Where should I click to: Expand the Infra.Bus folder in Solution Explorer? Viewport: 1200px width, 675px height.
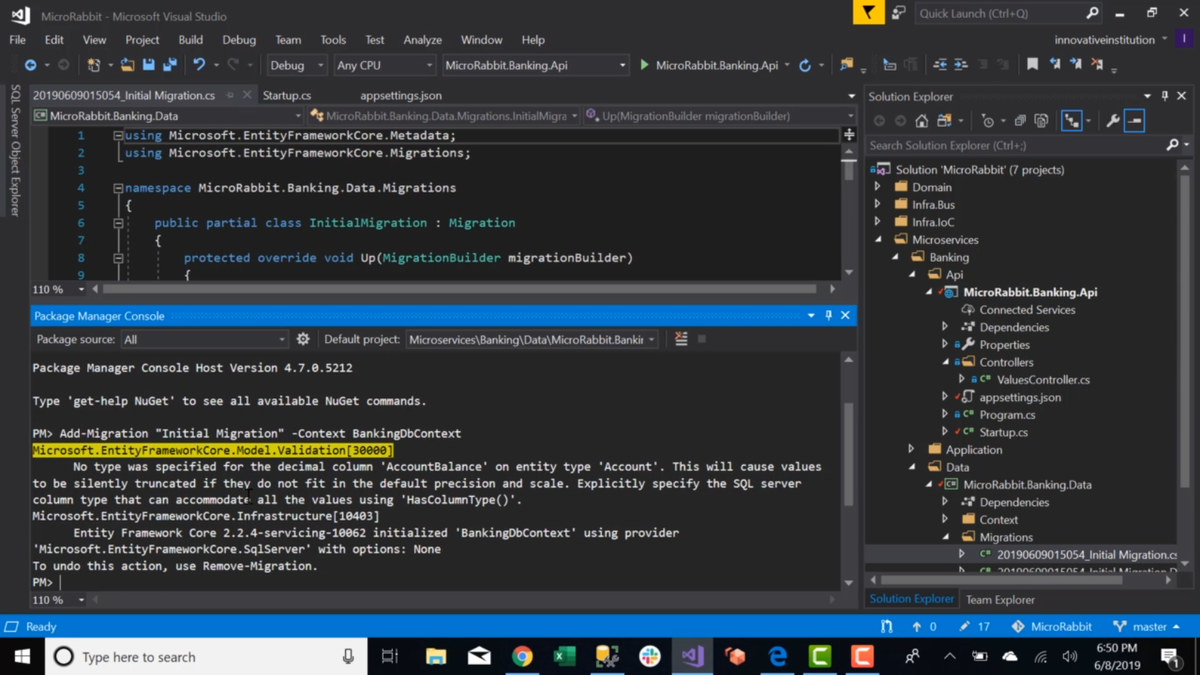tap(878, 205)
